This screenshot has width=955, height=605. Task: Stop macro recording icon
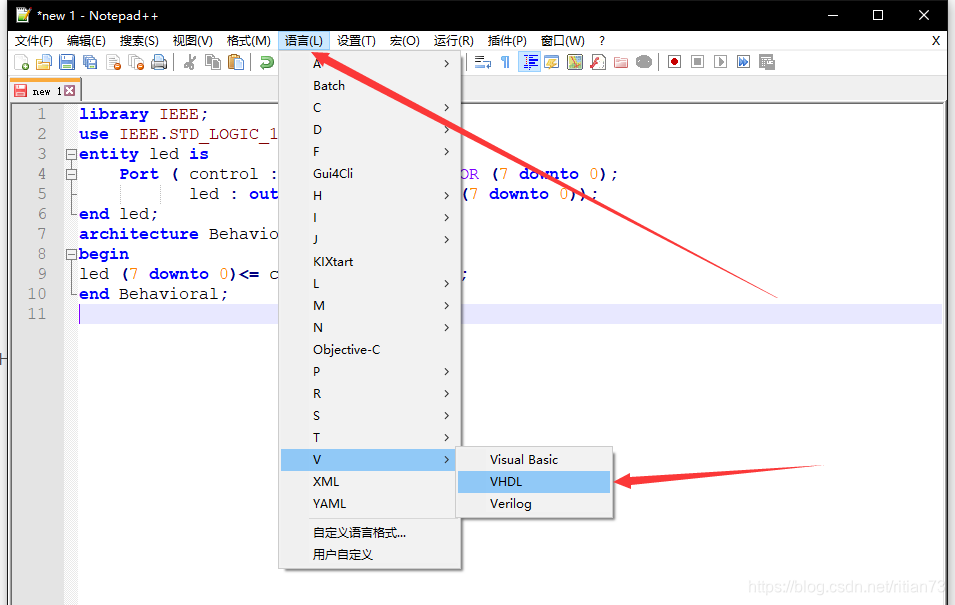(x=697, y=62)
